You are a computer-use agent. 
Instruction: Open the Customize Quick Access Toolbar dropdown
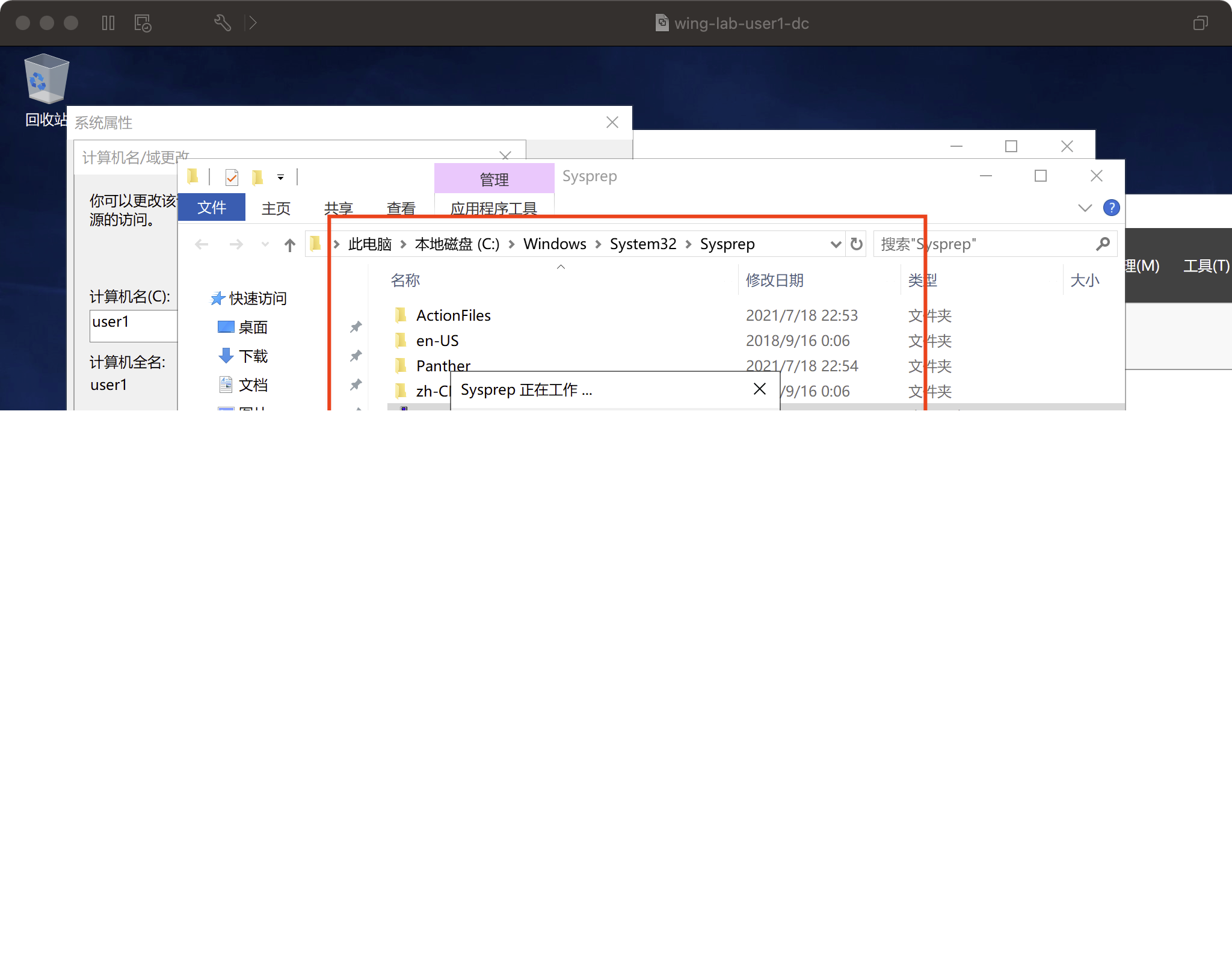pos(280,177)
